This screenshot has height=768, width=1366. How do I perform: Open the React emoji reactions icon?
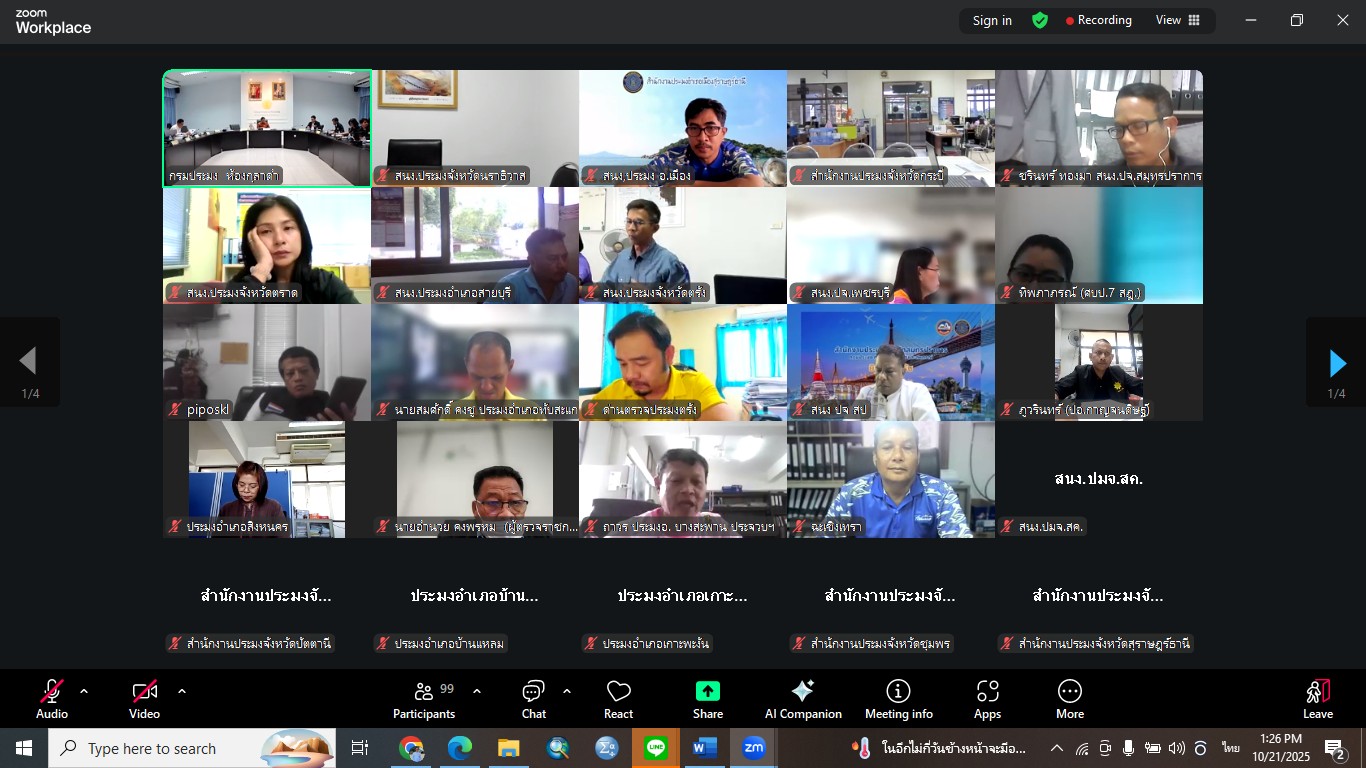point(618,692)
